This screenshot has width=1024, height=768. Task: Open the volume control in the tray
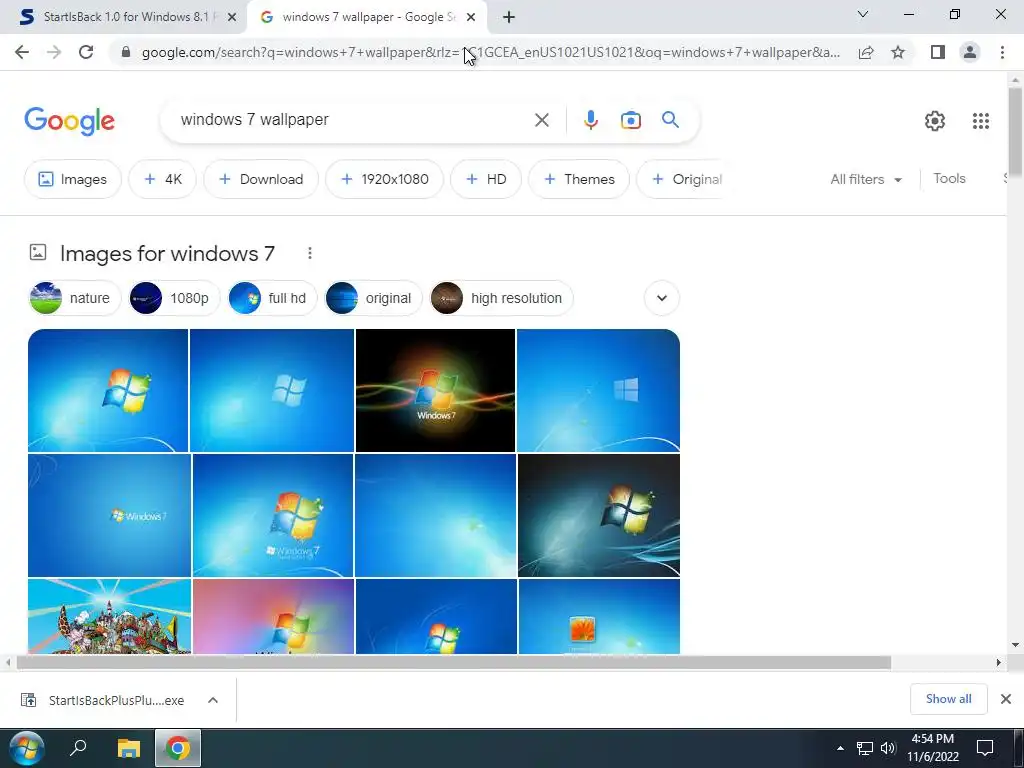coord(888,748)
